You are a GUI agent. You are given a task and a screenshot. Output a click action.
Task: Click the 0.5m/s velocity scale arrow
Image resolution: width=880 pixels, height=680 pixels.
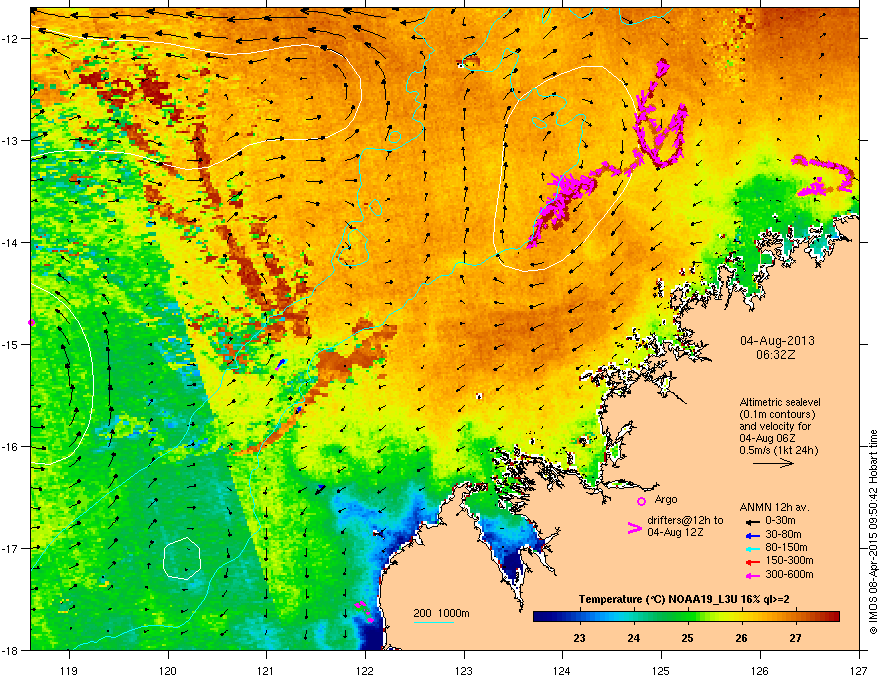[773, 463]
